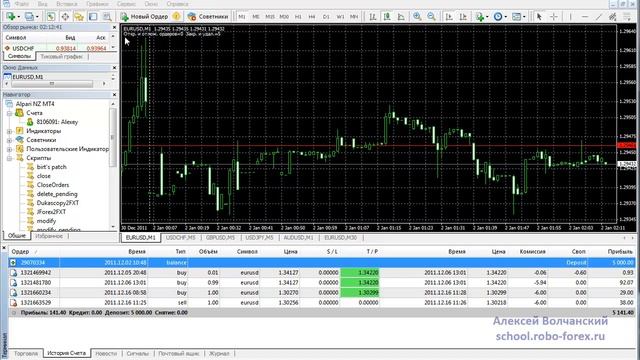This screenshot has width=640, height=360.
Task: Select account 8106091: Alexey
Action: (x=57, y=122)
